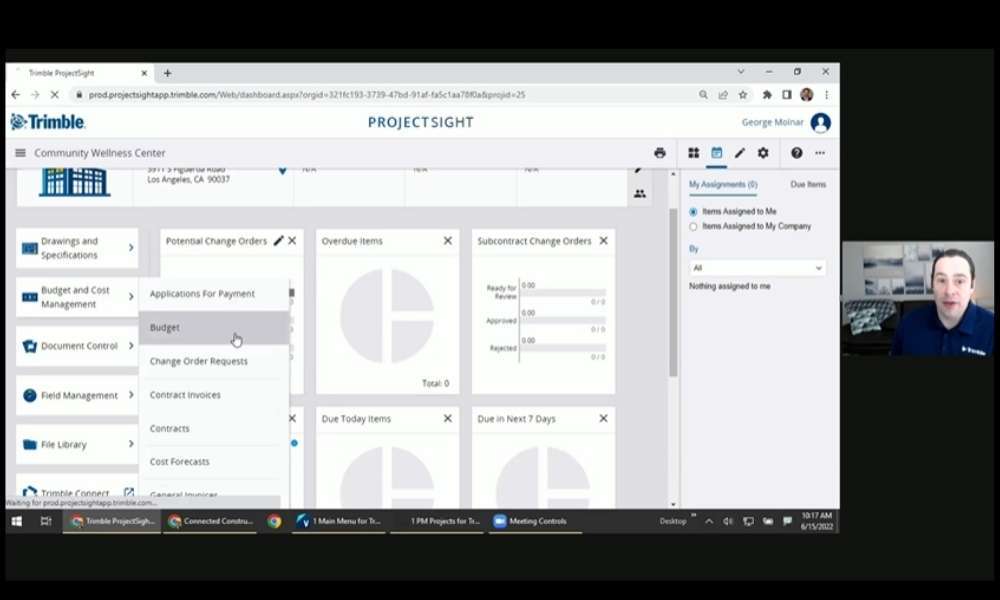Close the Overdue Items widget
This screenshot has width=1000, height=600.
(x=447, y=241)
